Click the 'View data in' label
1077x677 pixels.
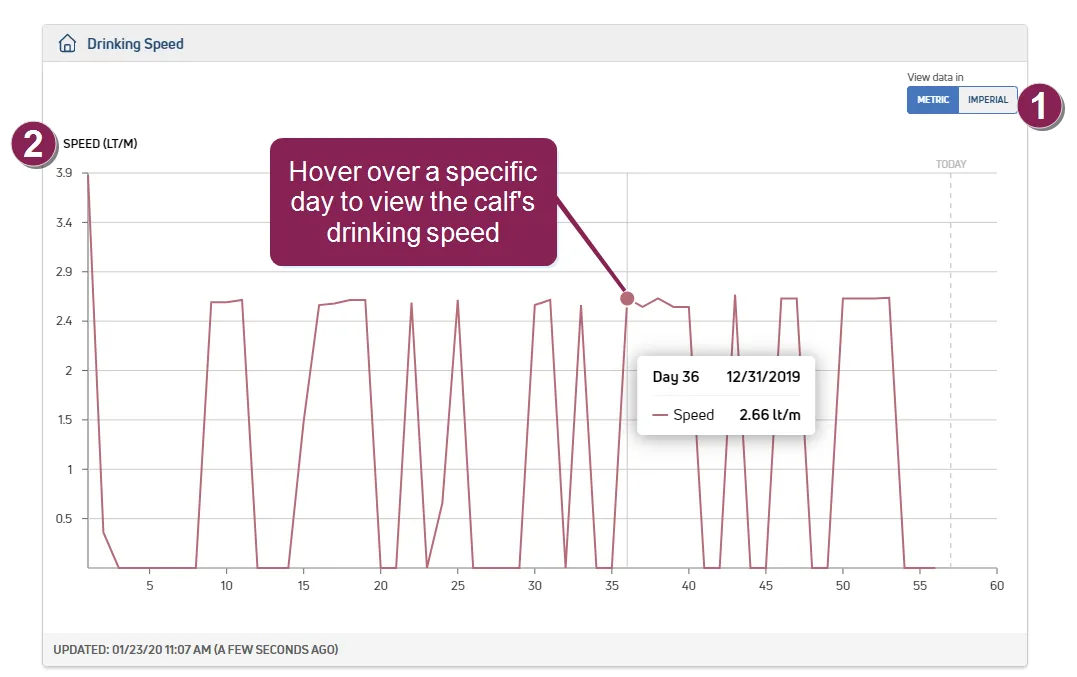pyautogui.click(x=935, y=77)
